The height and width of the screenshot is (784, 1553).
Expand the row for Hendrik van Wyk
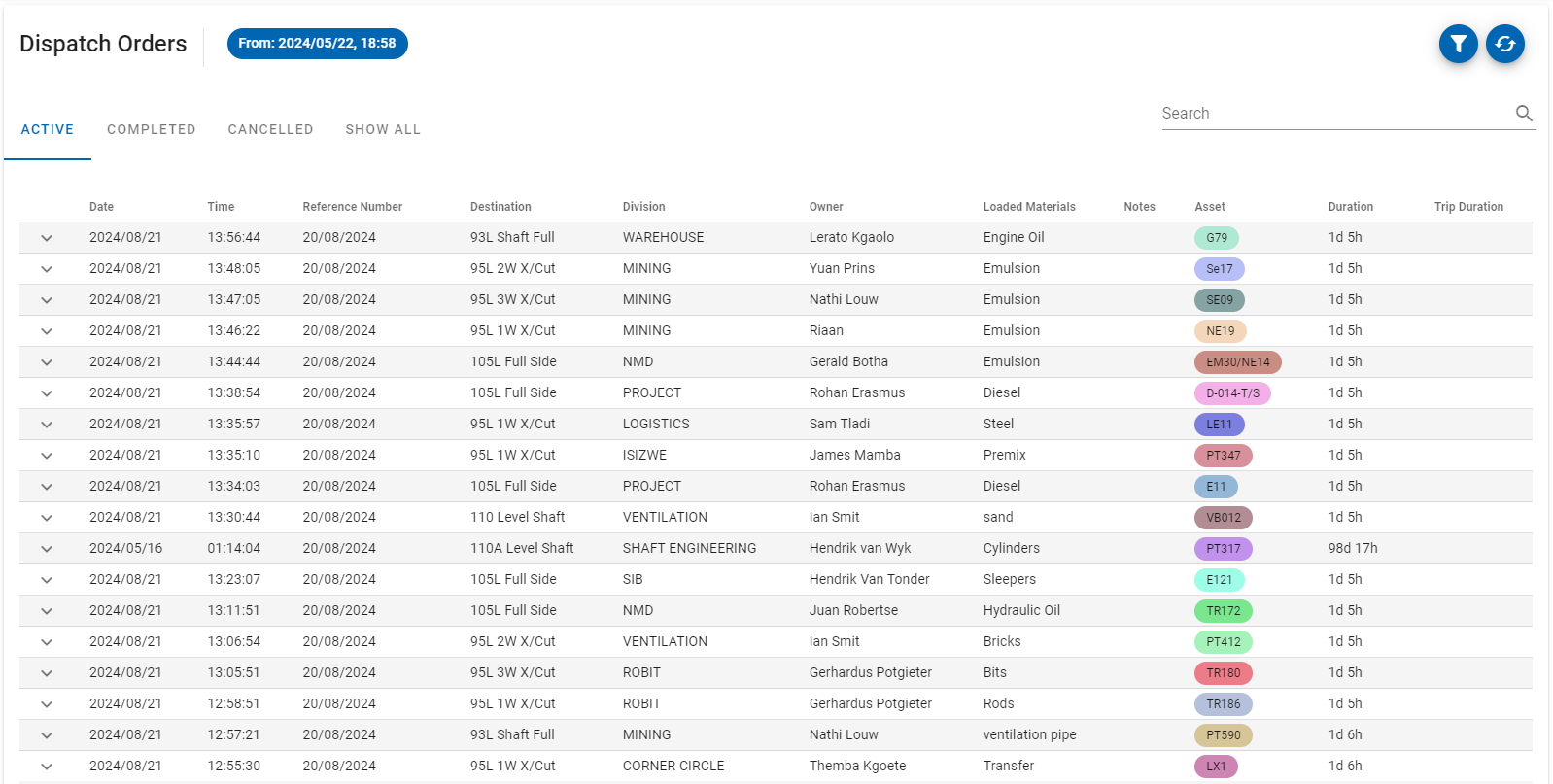[x=47, y=549]
